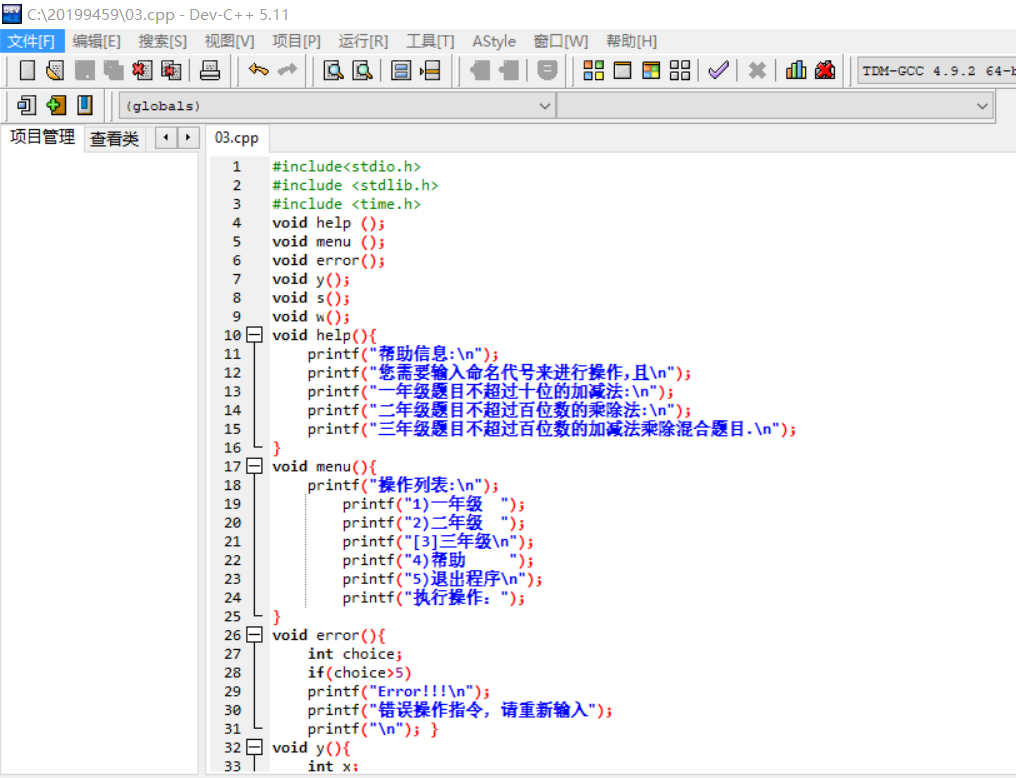Viewport: 1016px width, 778px height.
Task: Open profile analysis bar chart icon
Action: (x=796, y=70)
